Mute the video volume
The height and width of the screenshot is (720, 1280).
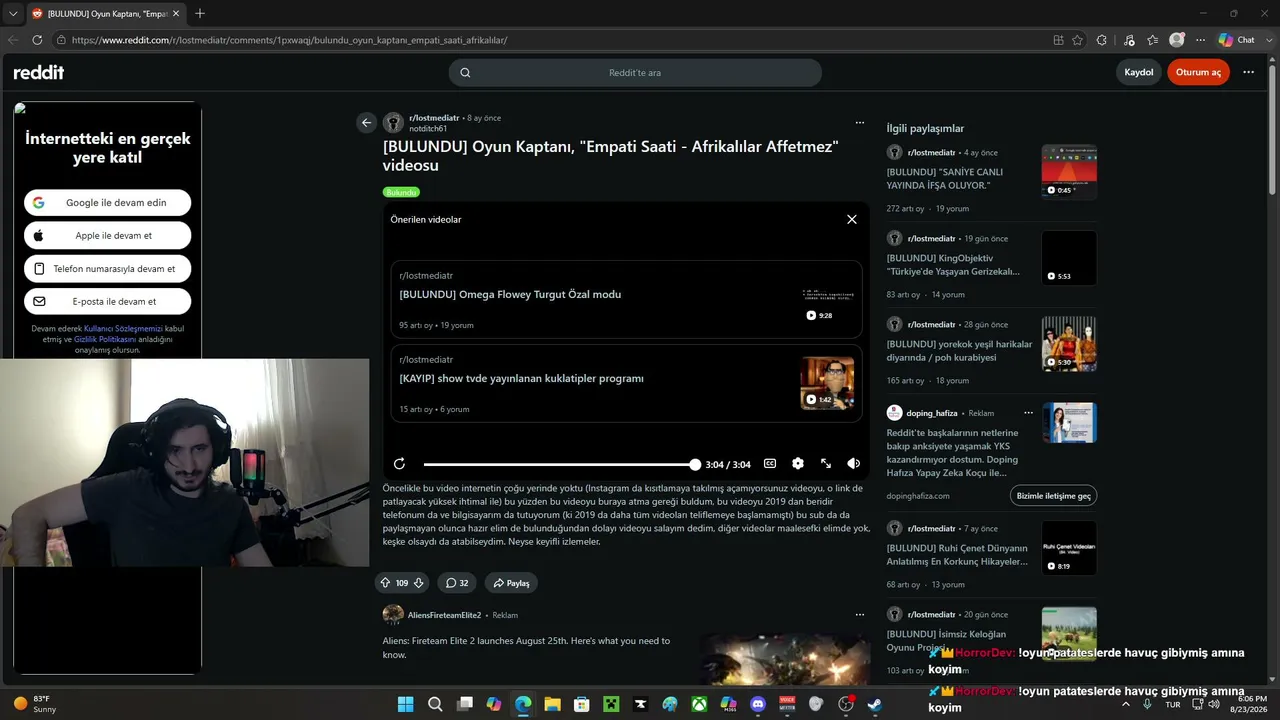click(853, 464)
